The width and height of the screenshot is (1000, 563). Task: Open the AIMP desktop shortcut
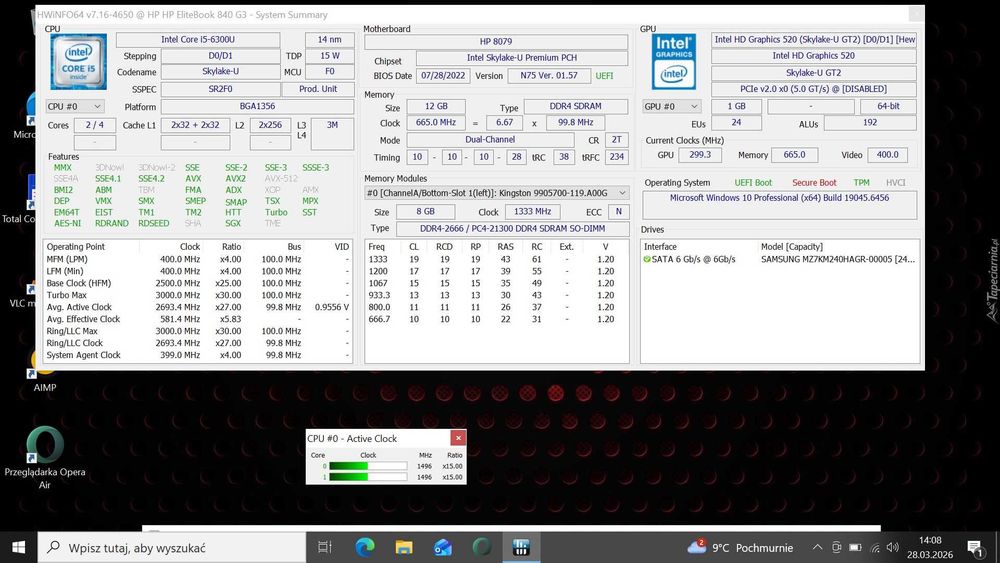point(45,372)
